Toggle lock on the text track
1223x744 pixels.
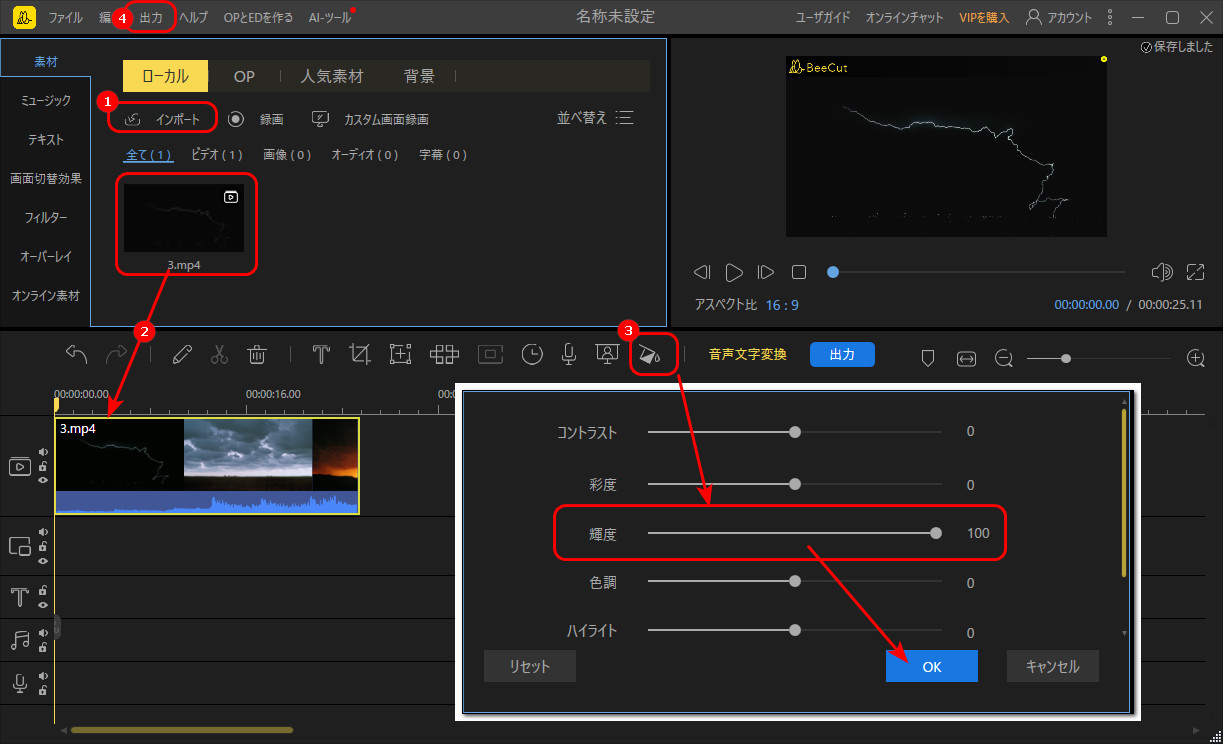(x=43, y=591)
